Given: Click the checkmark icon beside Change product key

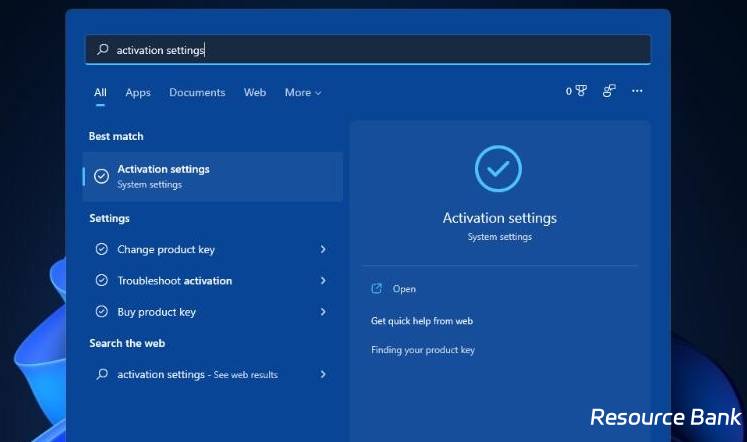Looking at the screenshot, I should point(101,249).
